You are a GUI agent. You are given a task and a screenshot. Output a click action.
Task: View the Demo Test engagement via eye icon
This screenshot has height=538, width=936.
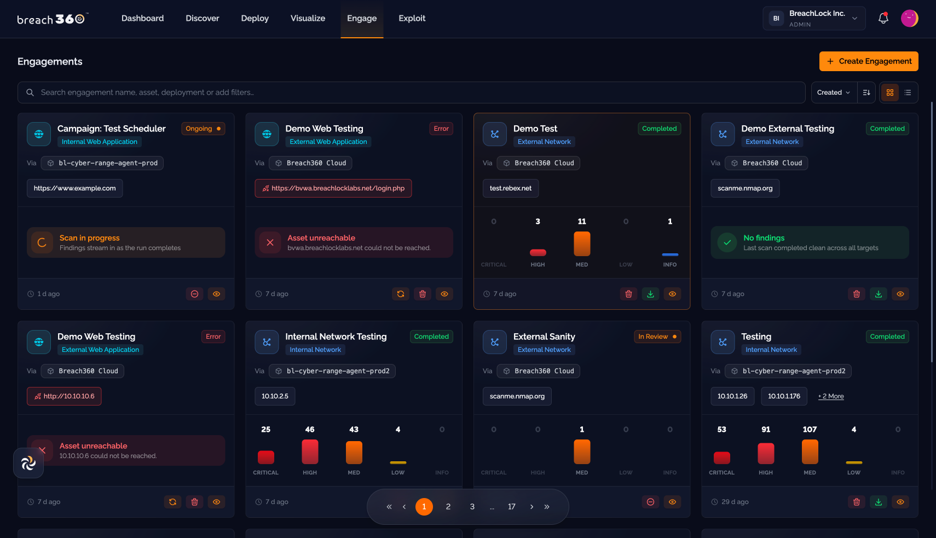click(673, 294)
